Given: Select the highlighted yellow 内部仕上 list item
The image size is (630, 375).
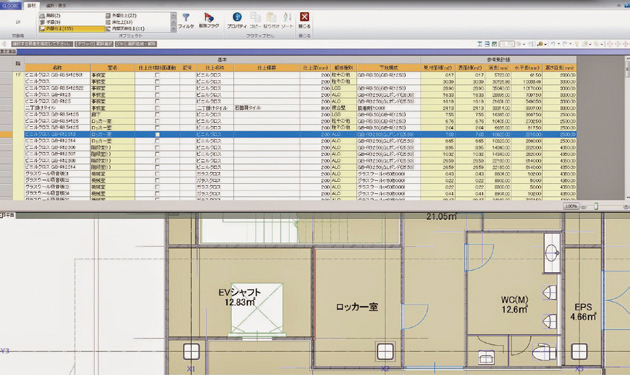Looking at the screenshot, I should [72, 29].
